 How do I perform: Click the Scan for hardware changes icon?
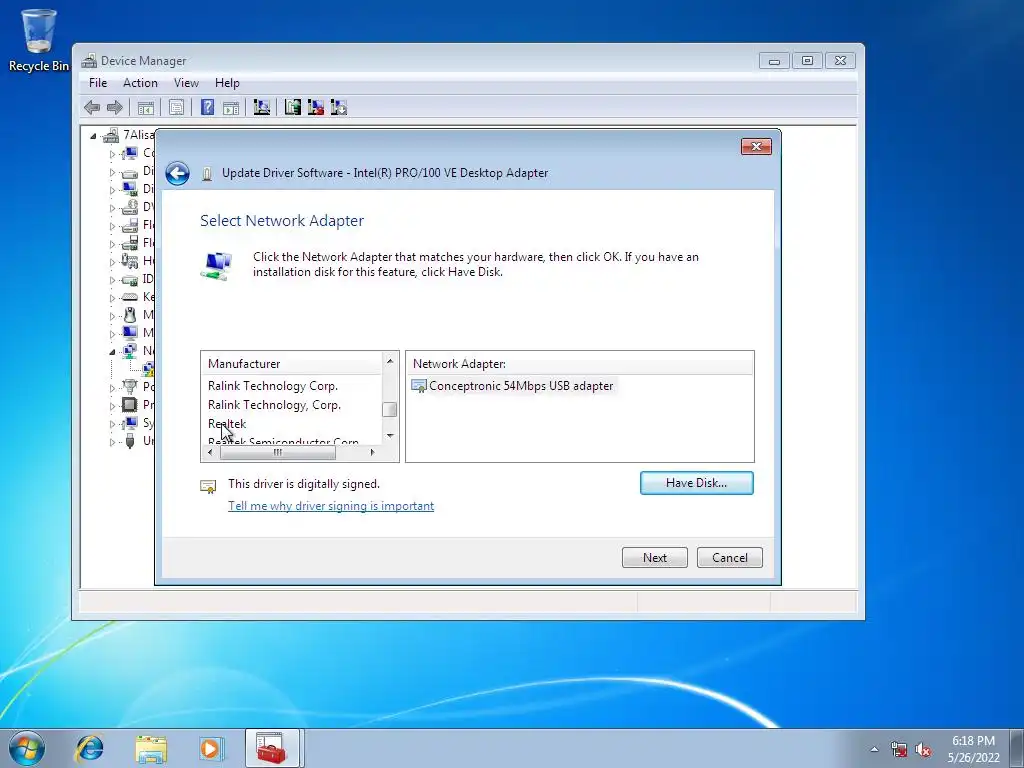click(261, 107)
